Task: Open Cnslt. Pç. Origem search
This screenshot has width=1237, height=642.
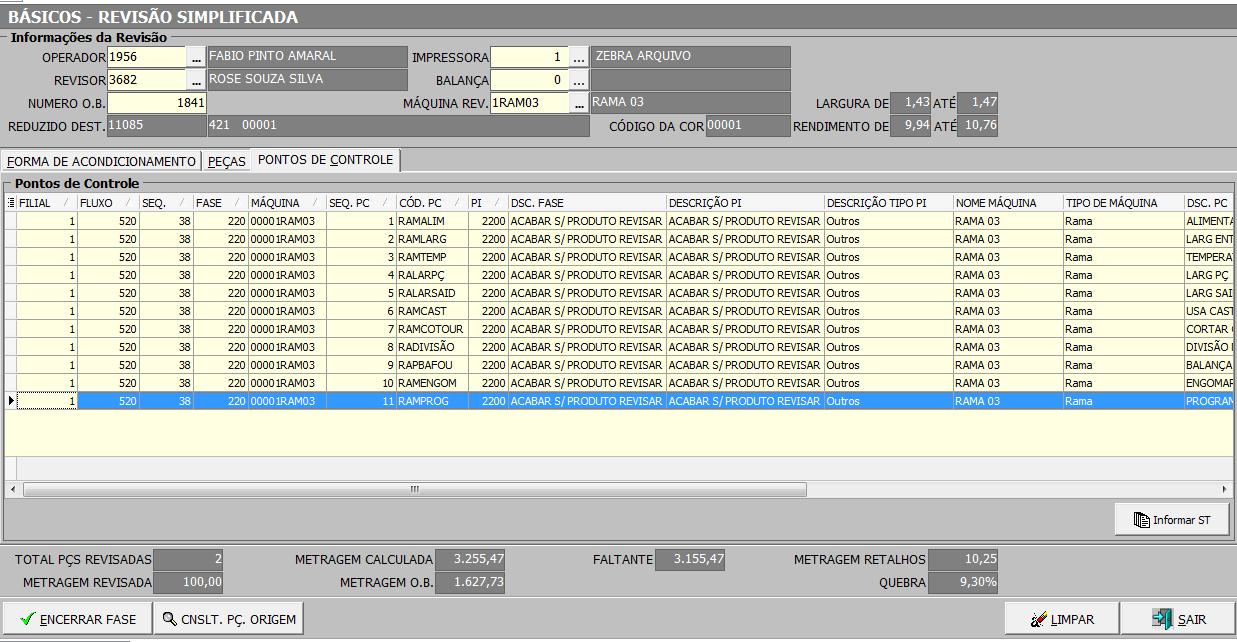Action: coord(229,619)
